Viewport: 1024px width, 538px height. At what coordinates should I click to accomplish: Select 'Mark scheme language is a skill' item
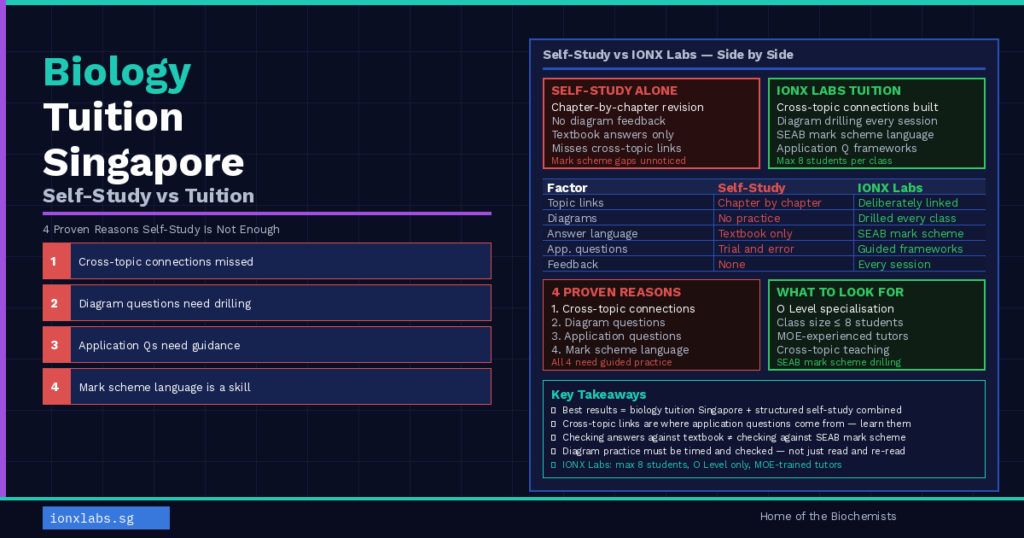164,387
